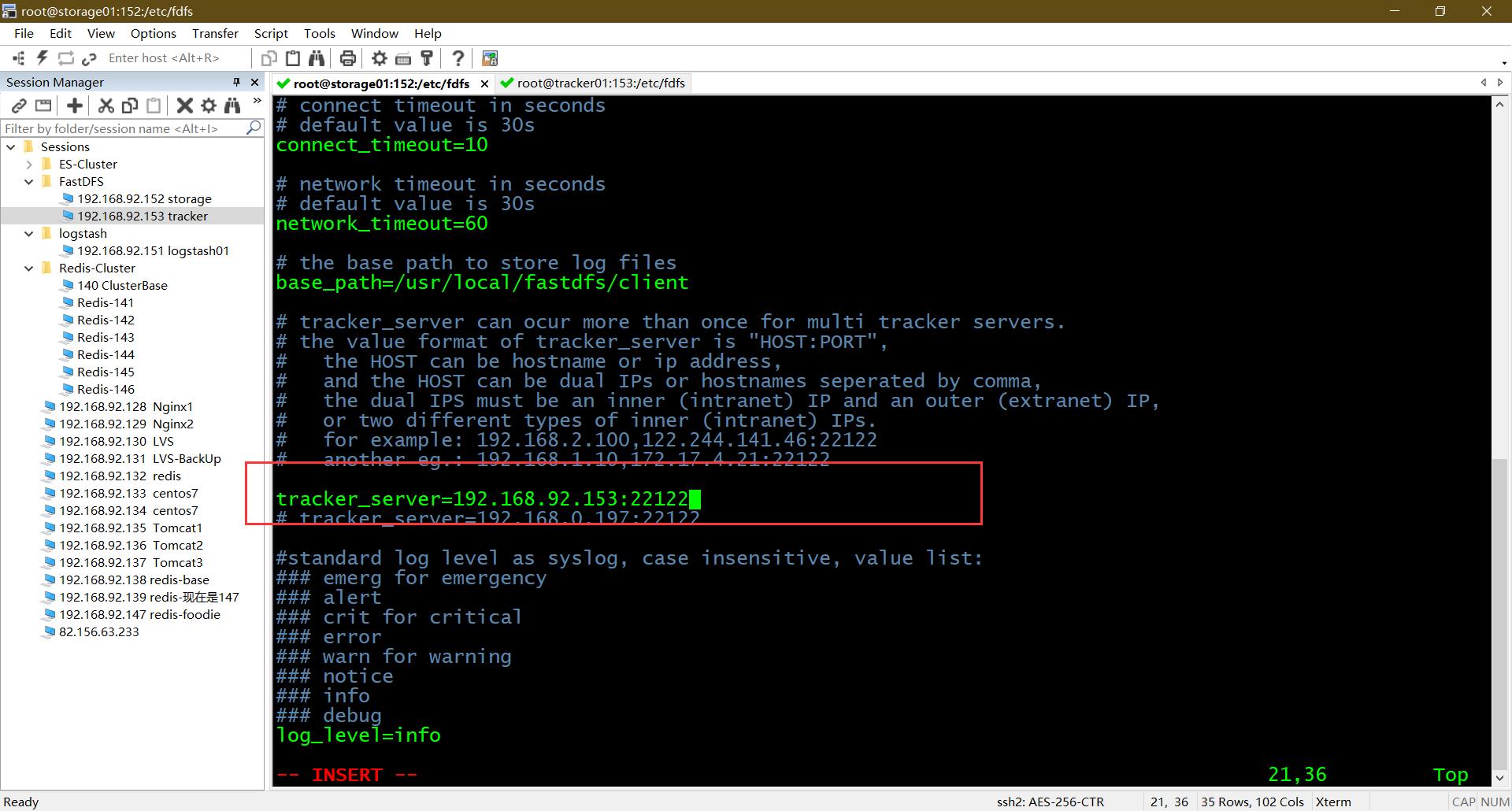Launch SecureFX via the toolbar icon

490,58
